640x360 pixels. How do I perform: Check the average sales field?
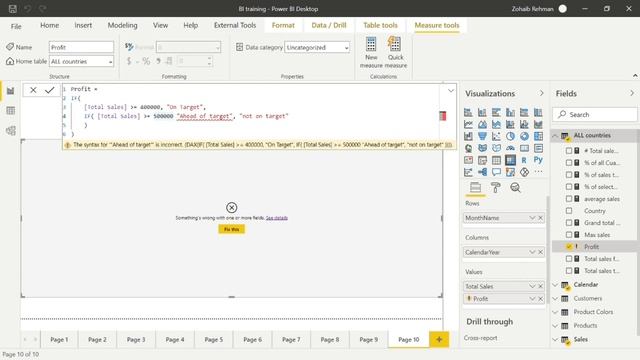[569, 199]
